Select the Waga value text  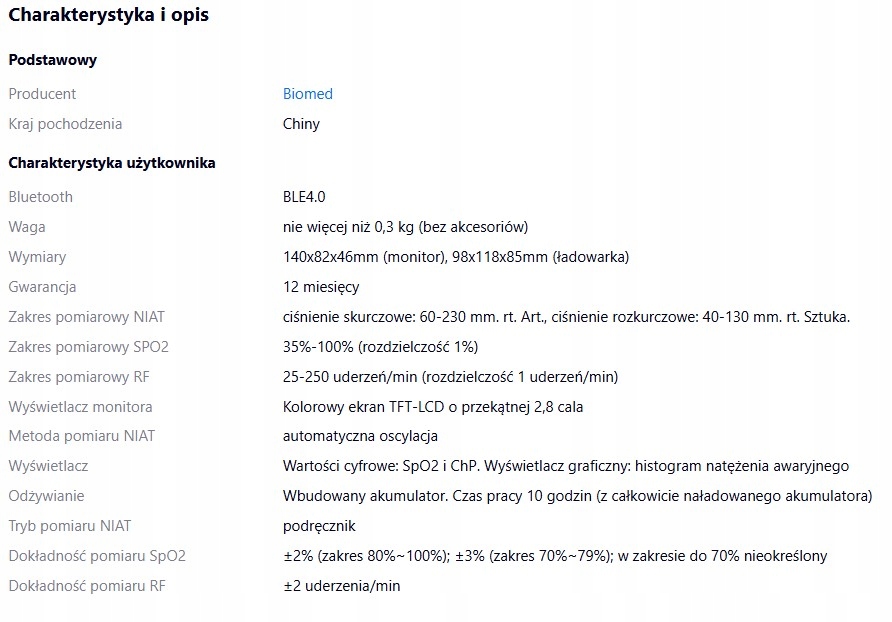(x=405, y=227)
